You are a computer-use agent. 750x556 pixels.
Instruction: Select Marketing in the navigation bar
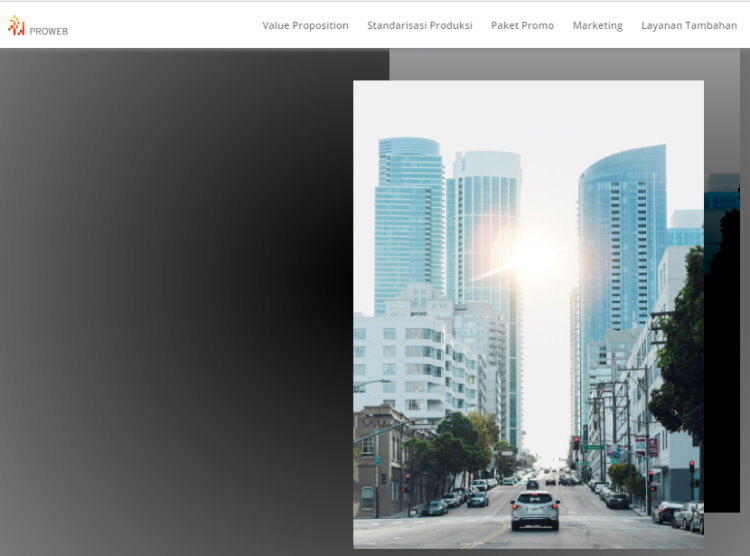[597, 25]
